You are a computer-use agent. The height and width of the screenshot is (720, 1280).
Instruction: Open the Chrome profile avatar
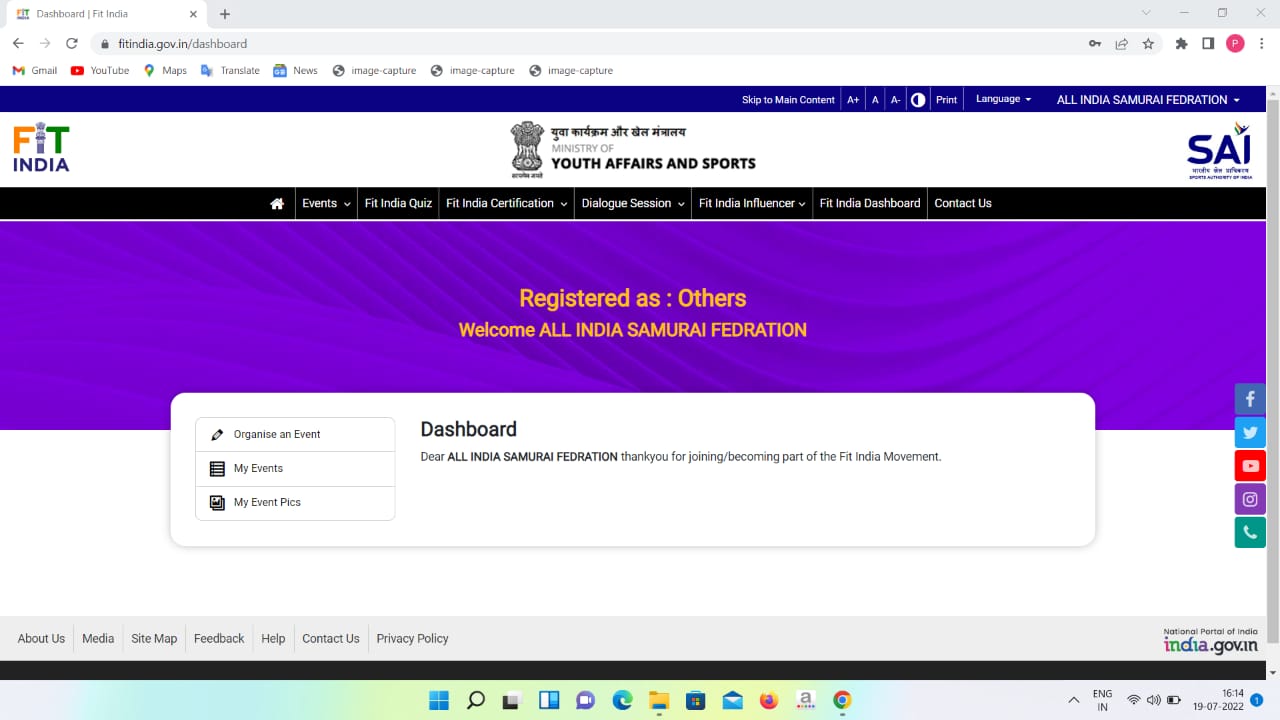click(1235, 43)
